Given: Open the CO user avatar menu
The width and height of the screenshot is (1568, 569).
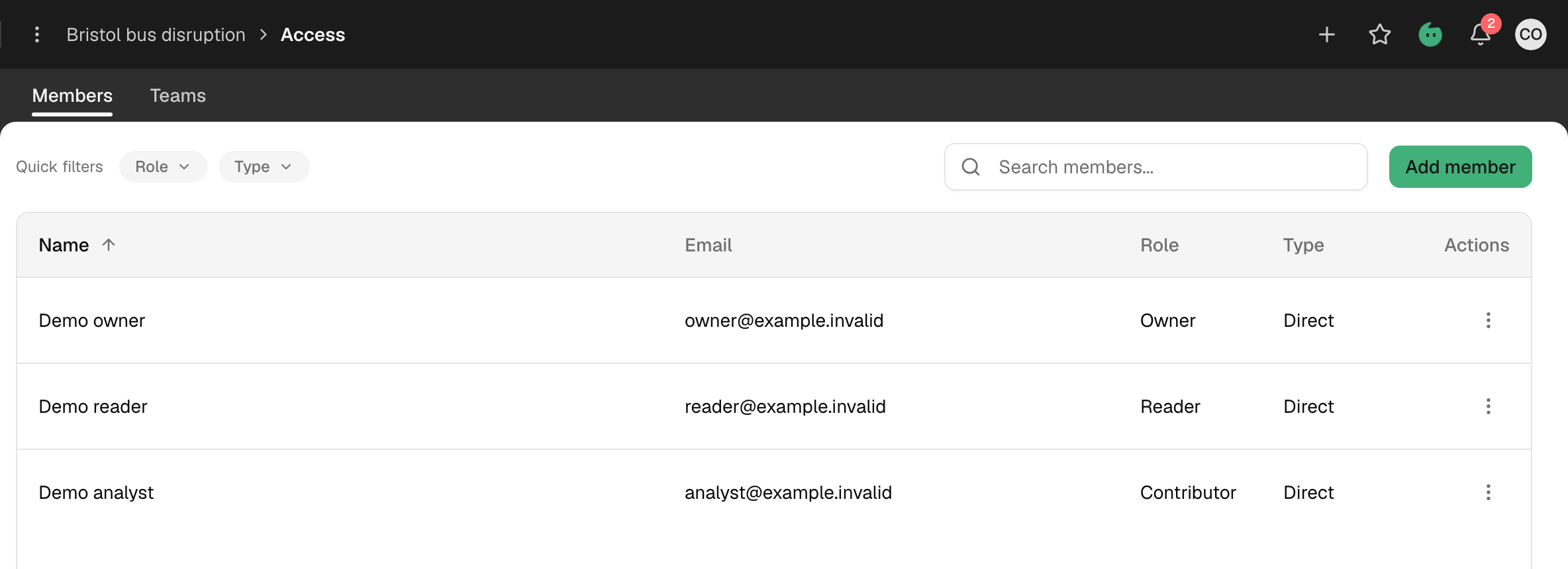Looking at the screenshot, I should click(1531, 34).
